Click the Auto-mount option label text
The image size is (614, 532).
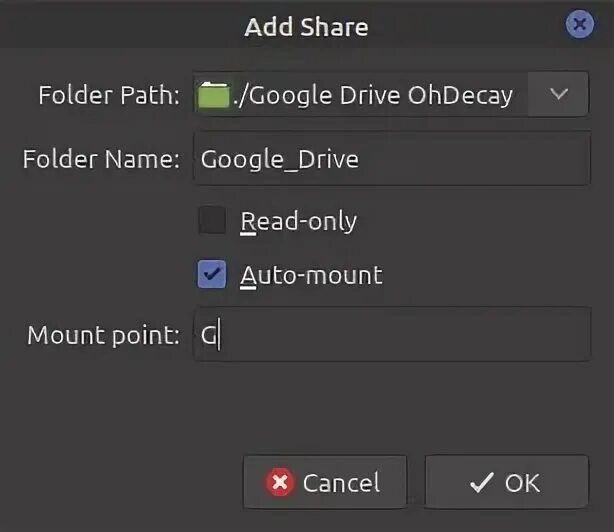[311, 274]
